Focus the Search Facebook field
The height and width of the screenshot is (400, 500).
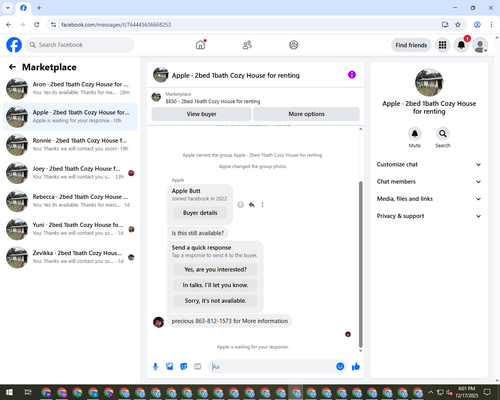[80, 45]
